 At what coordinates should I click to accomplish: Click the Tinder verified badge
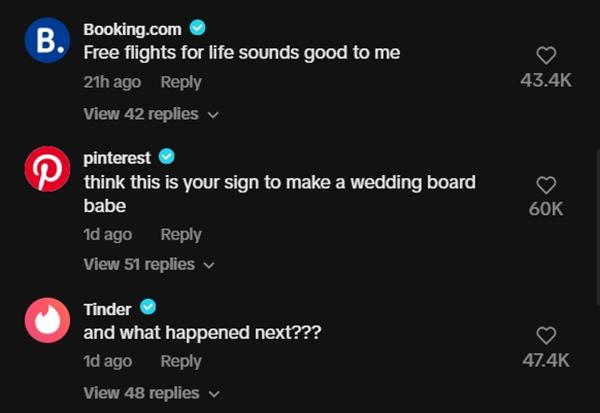[x=148, y=307]
